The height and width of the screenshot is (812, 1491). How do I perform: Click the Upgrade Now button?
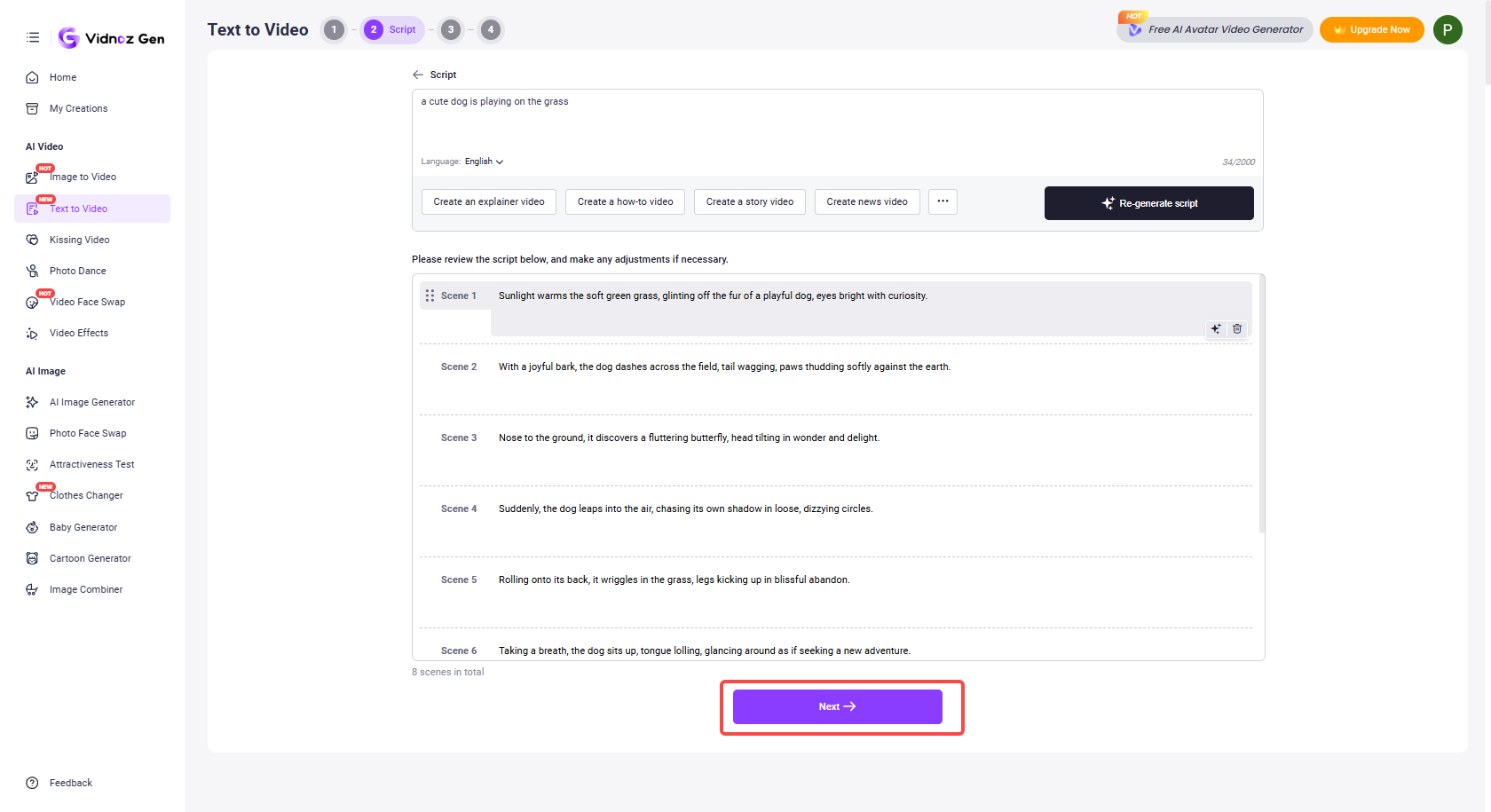coord(1372,29)
